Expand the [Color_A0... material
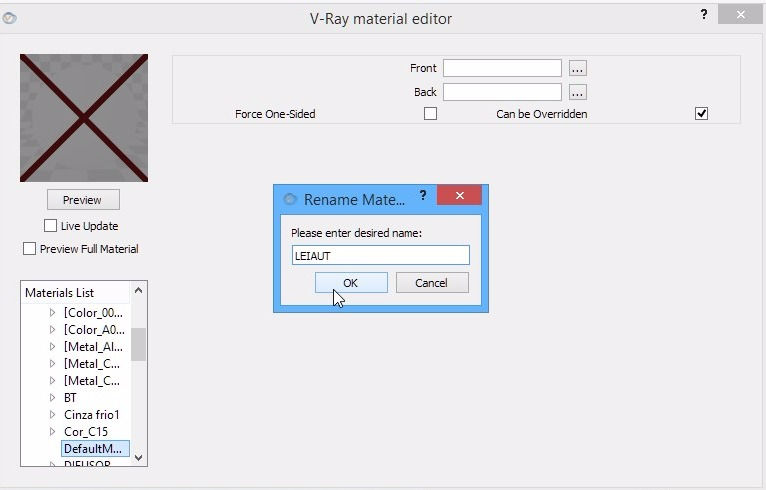766x490 pixels. [x=52, y=330]
